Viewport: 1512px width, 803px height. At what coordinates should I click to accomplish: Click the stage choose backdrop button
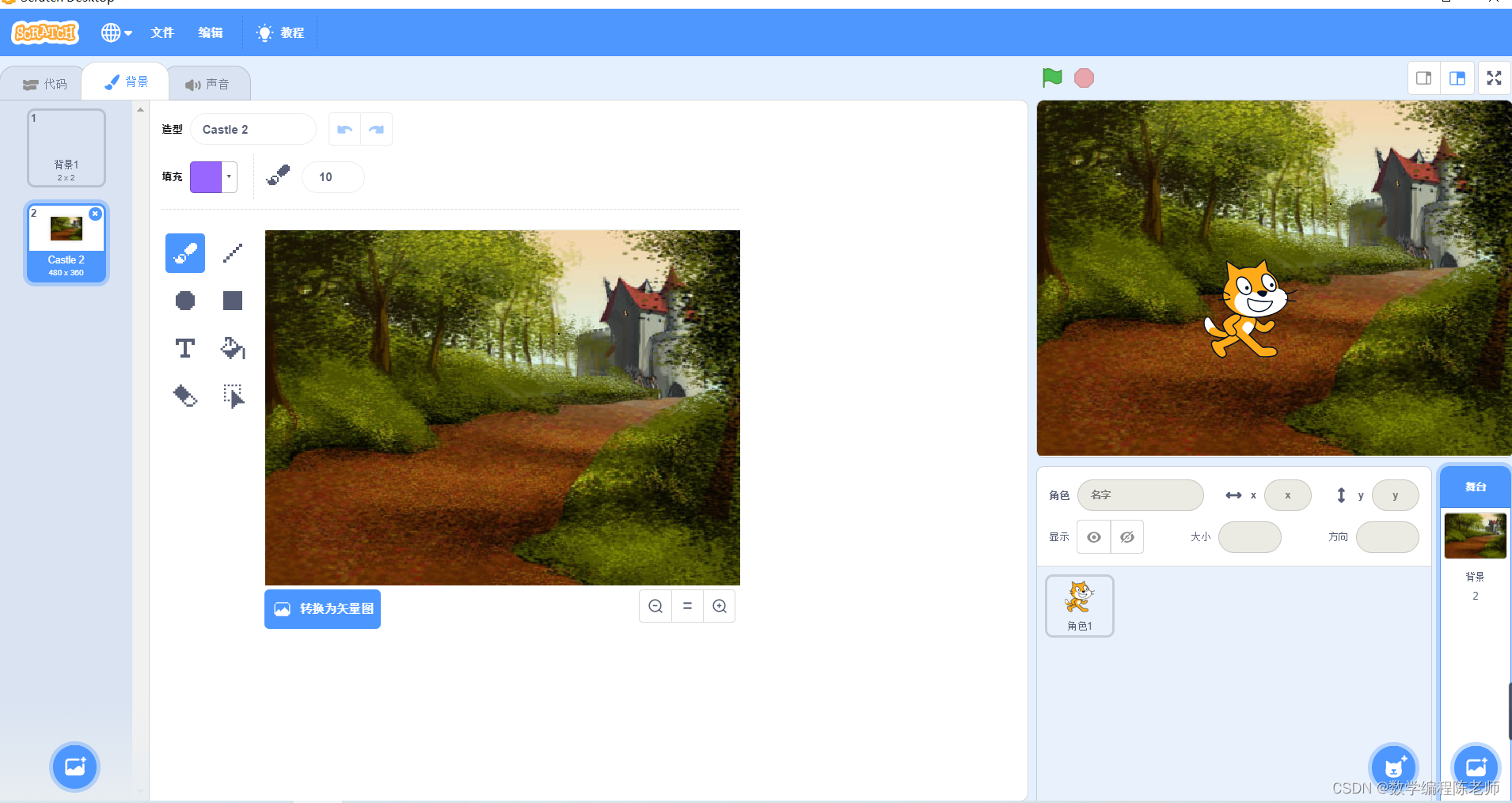1476,767
